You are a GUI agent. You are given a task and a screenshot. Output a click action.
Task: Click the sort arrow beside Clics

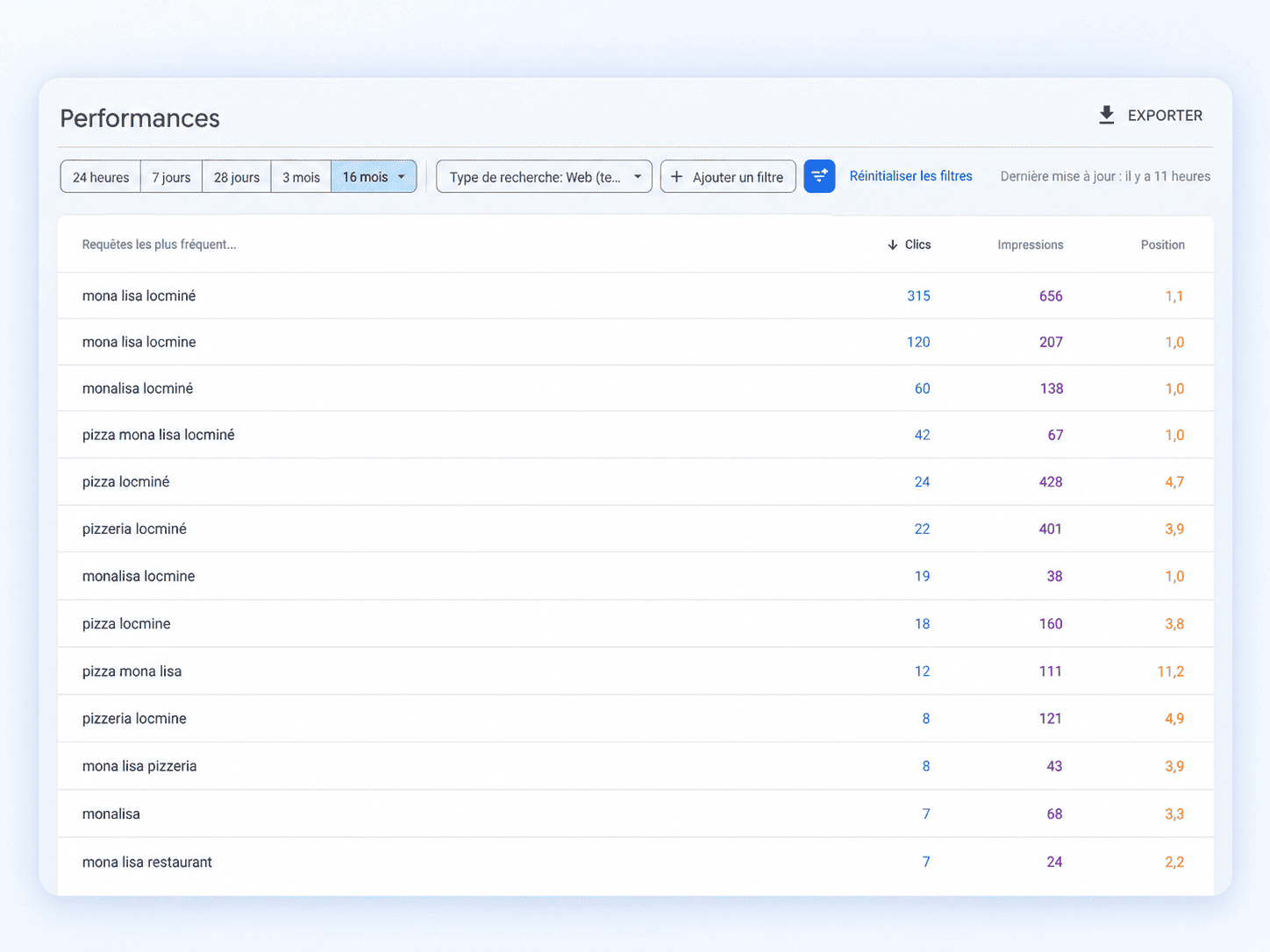pos(892,245)
